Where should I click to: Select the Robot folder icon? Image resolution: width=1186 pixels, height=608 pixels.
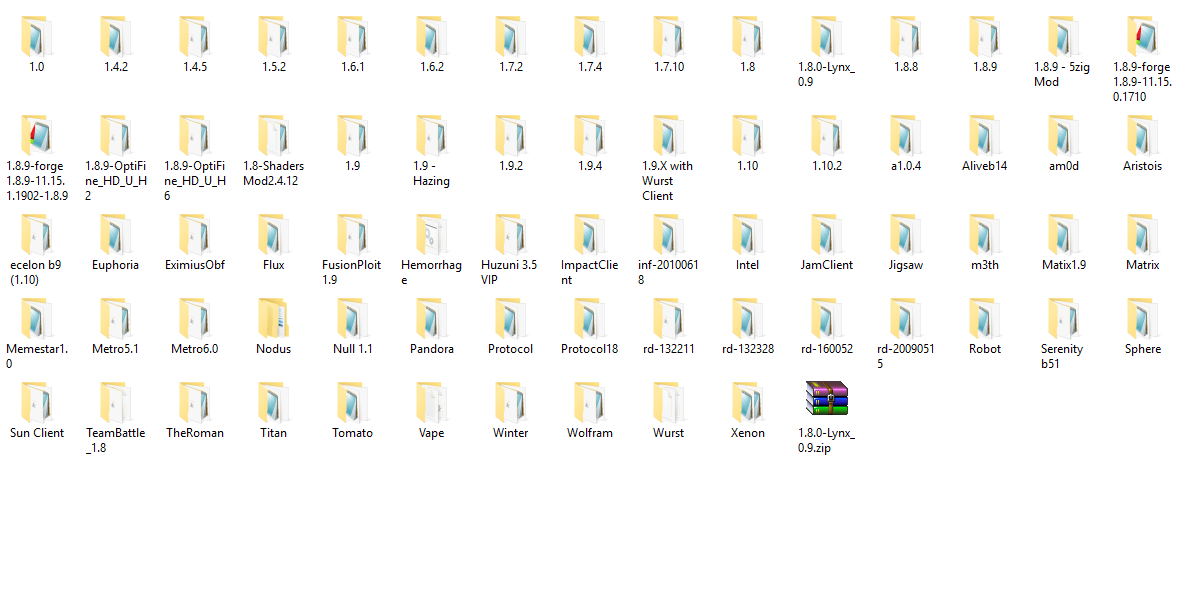pos(985,318)
